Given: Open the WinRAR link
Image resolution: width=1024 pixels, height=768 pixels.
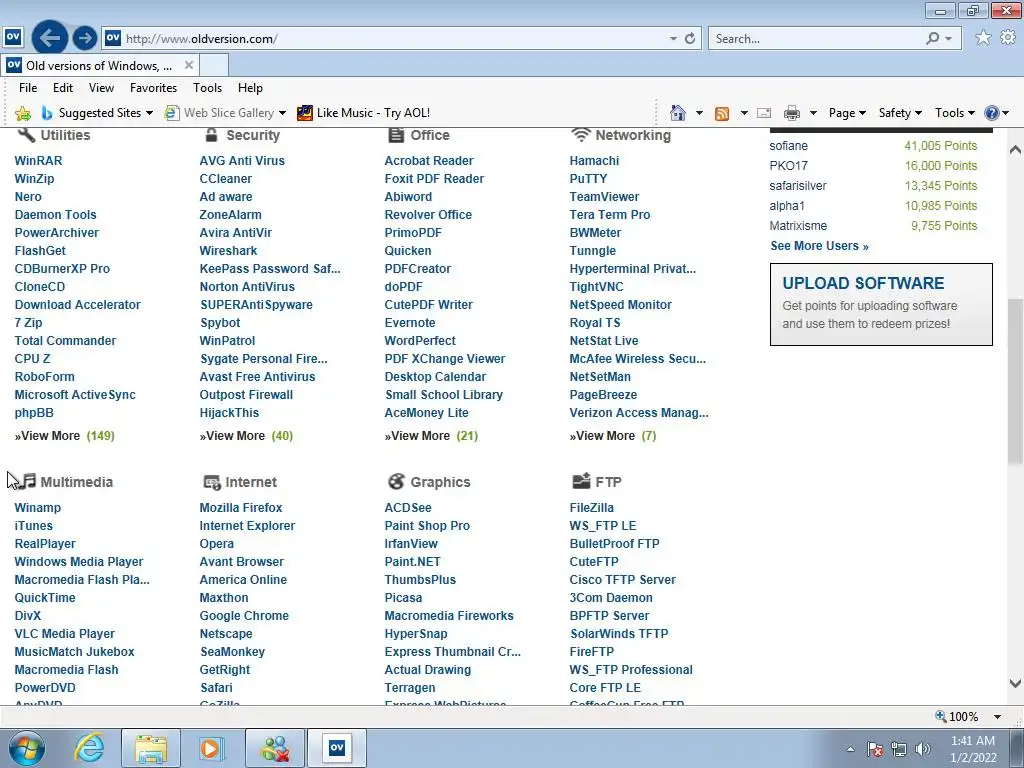Looking at the screenshot, I should (39, 161).
